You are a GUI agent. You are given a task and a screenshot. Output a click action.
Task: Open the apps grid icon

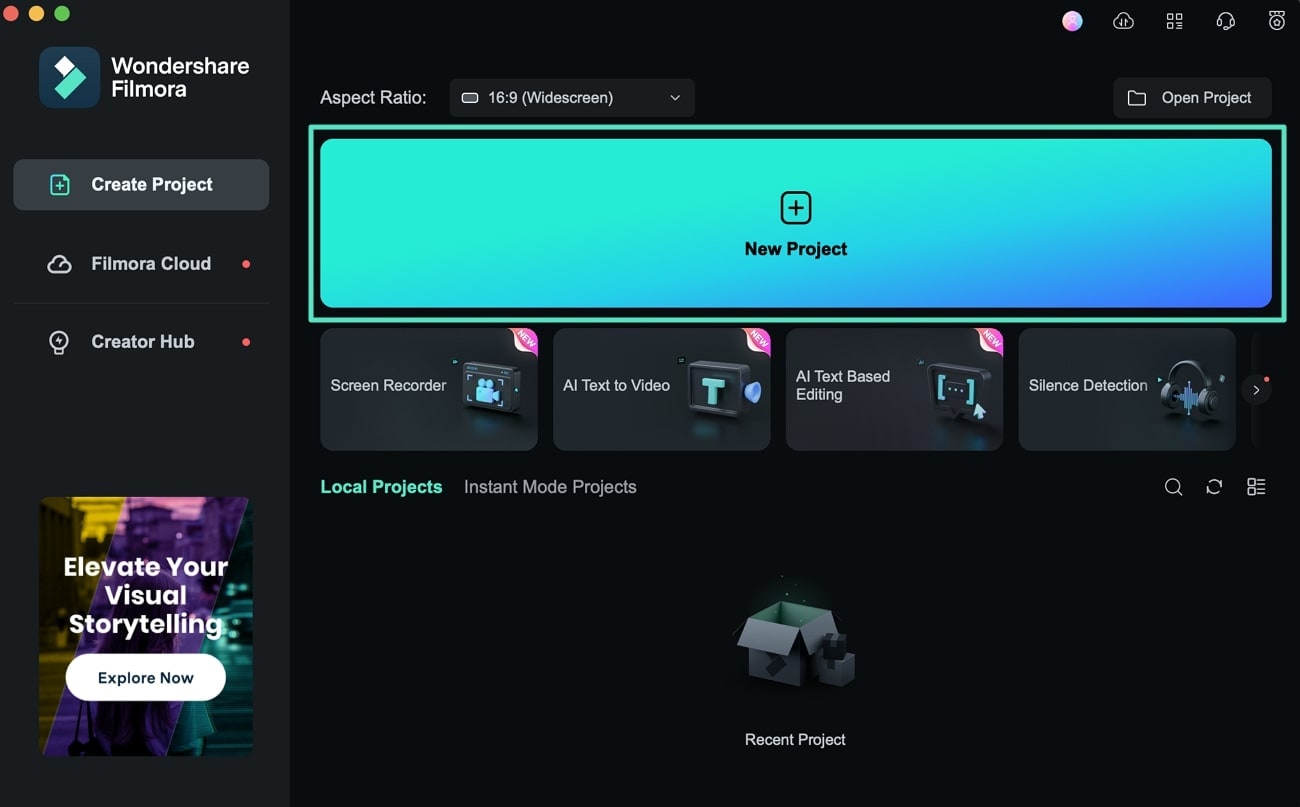[1175, 21]
